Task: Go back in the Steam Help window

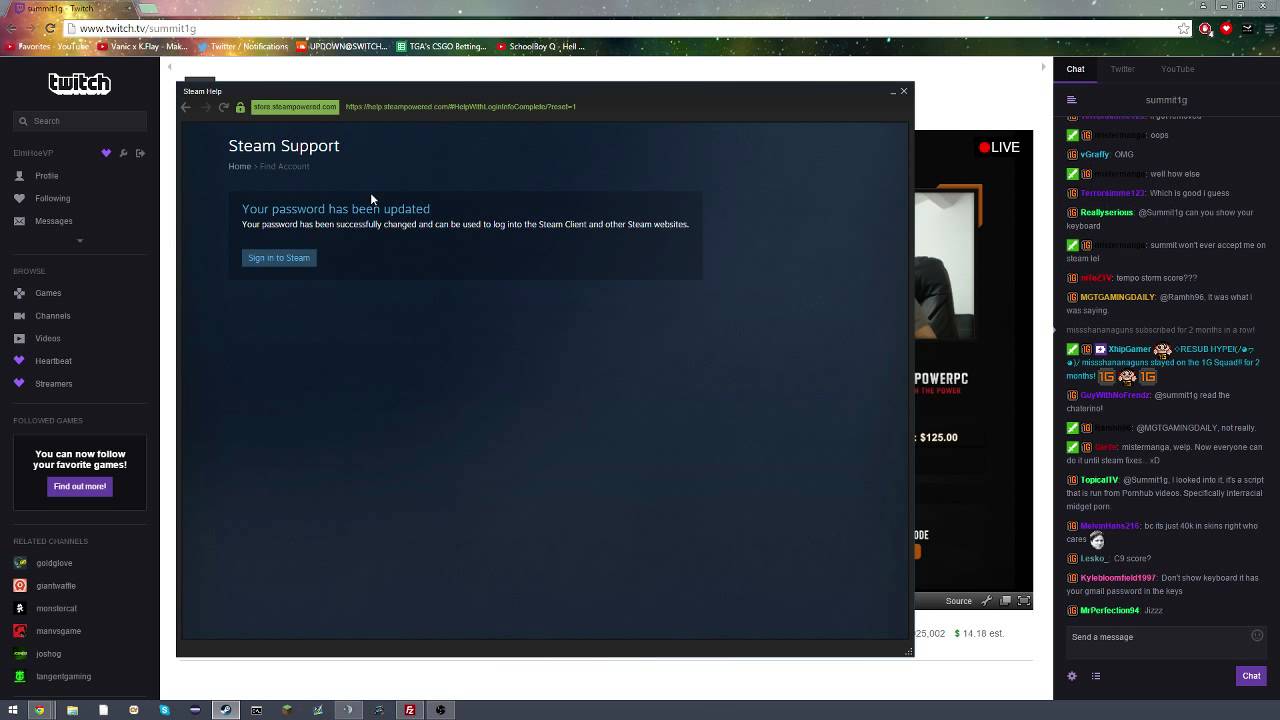Action: coord(186,107)
